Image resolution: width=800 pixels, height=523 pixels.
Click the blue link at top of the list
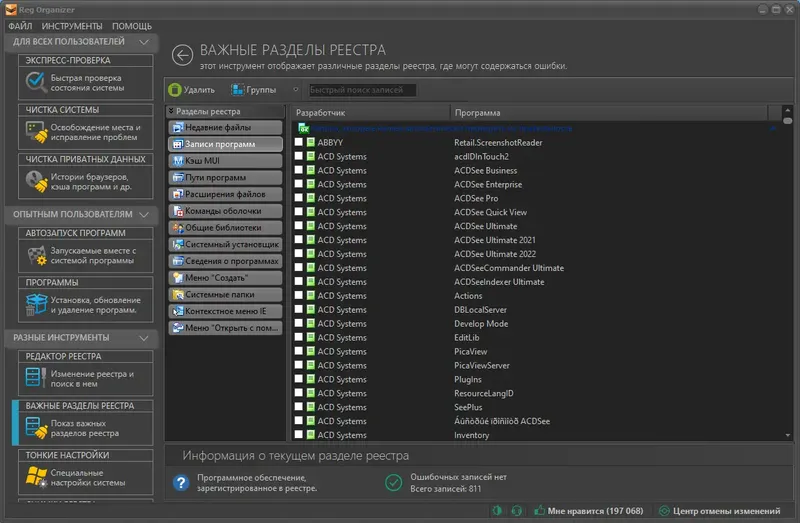point(442,129)
